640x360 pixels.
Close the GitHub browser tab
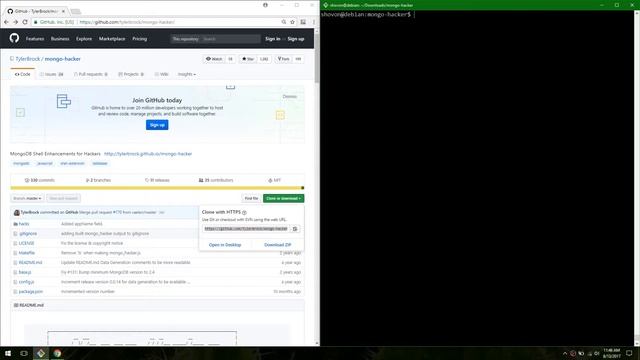pyautogui.click(x=63, y=11)
